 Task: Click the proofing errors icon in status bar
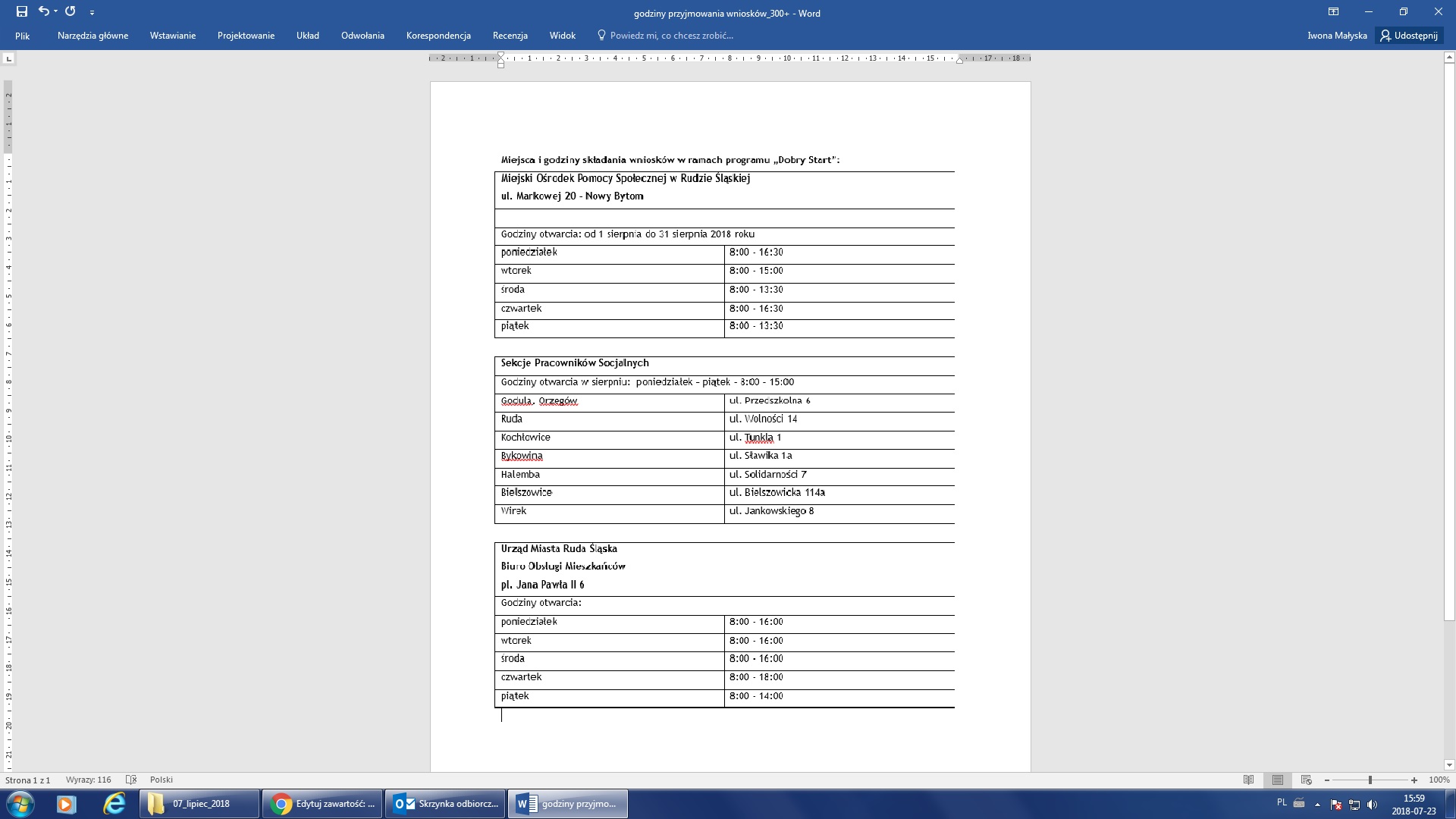[x=131, y=780]
